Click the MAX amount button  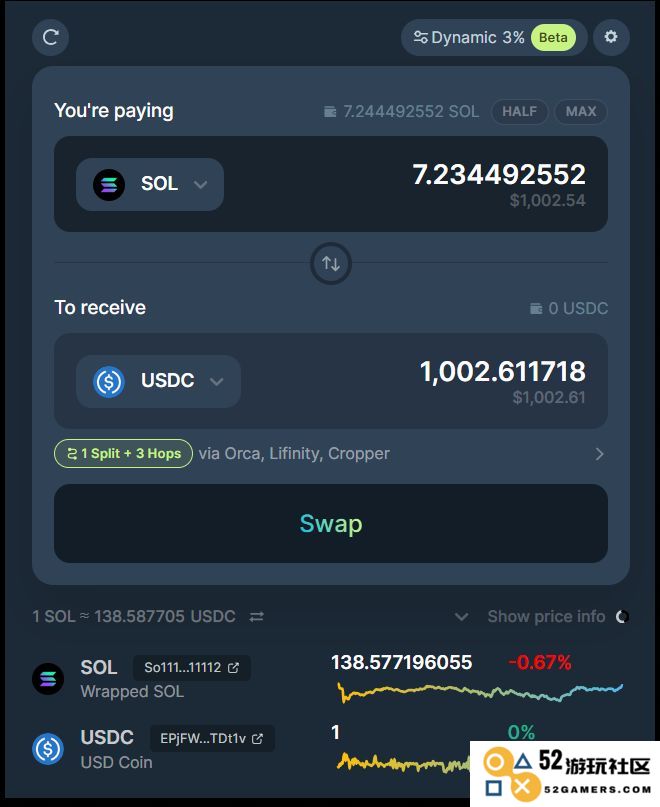tap(581, 112)
